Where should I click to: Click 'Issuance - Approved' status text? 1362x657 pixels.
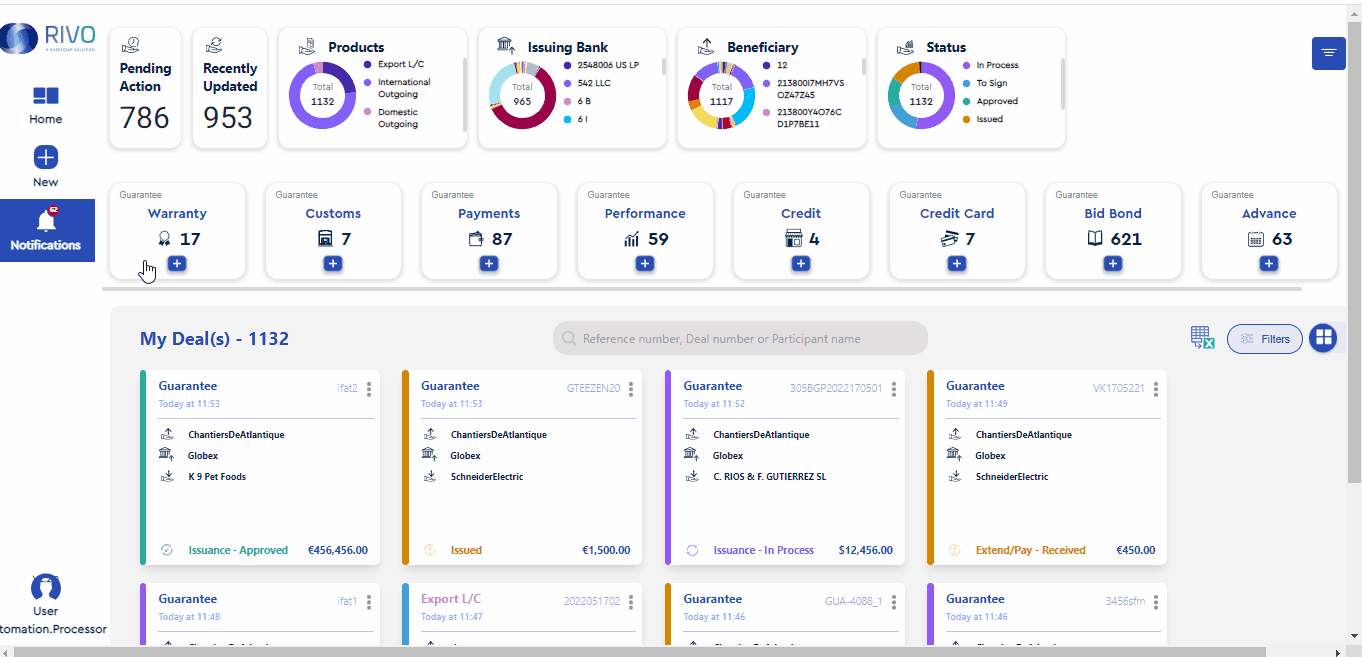coord(238,550)
